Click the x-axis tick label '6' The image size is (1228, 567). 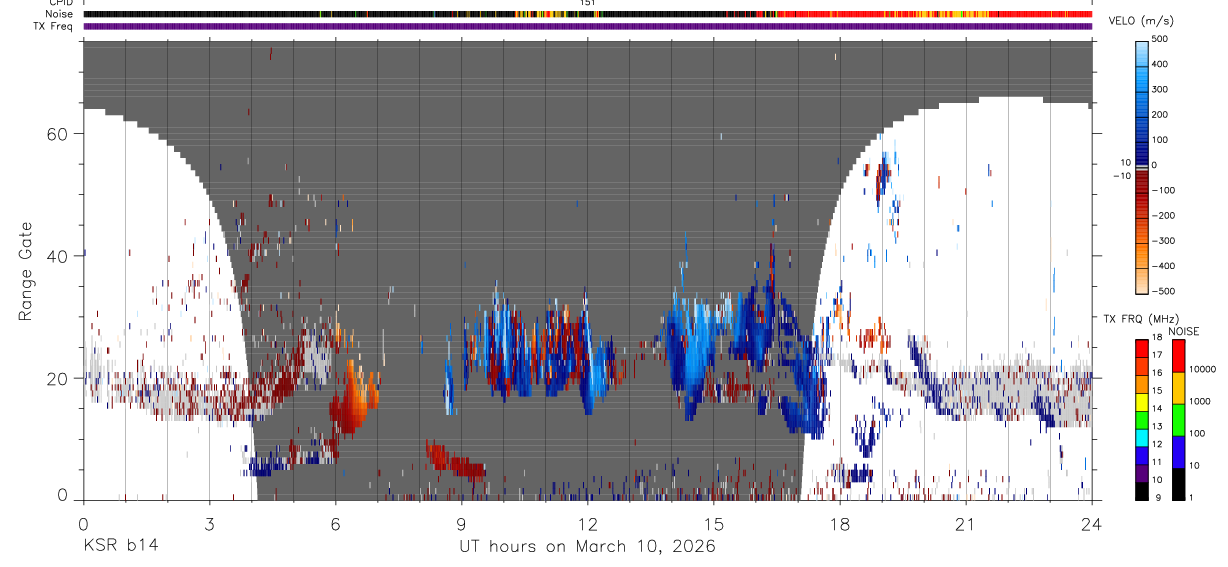335,524
